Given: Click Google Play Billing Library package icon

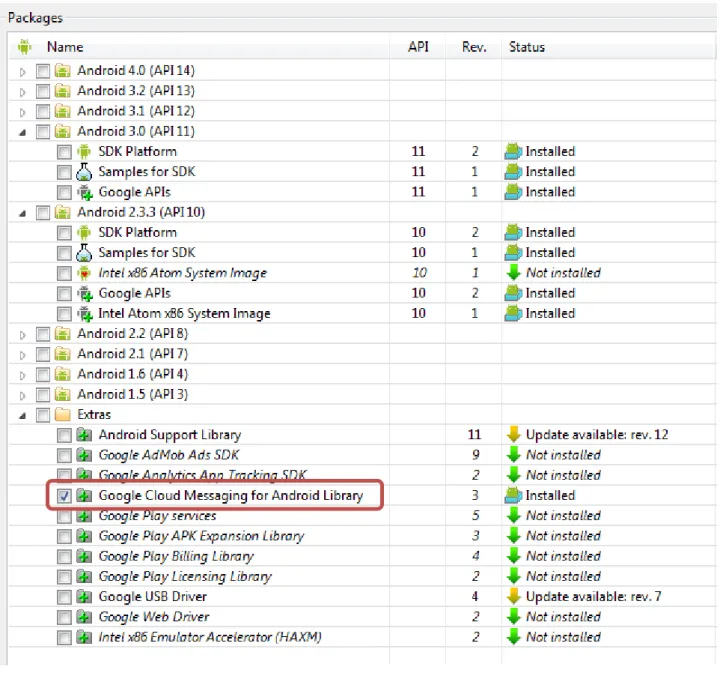Looking at the screenshot, I should coord(84,556).
